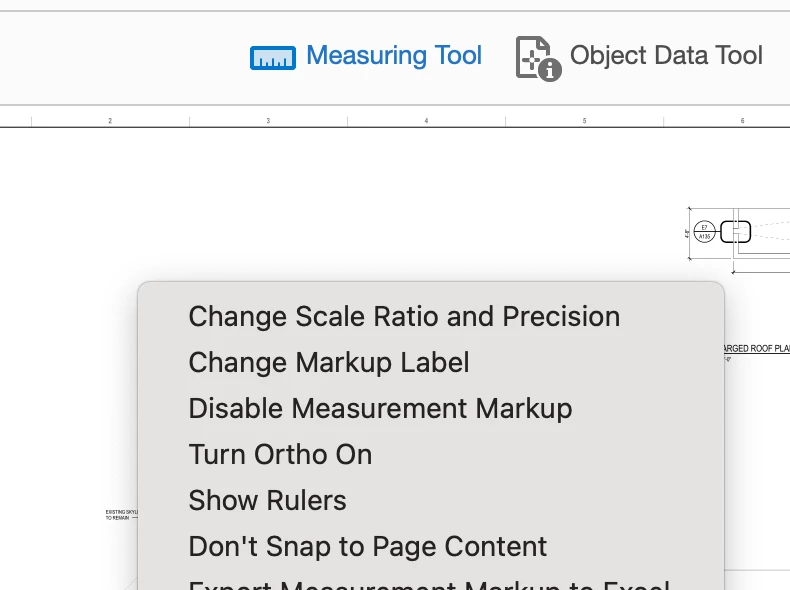Image resolution: width=790 pixels, height=590 pixels.
Task: Click the Enlarged Roof Plan title text
Action: (x=757, y=349)
